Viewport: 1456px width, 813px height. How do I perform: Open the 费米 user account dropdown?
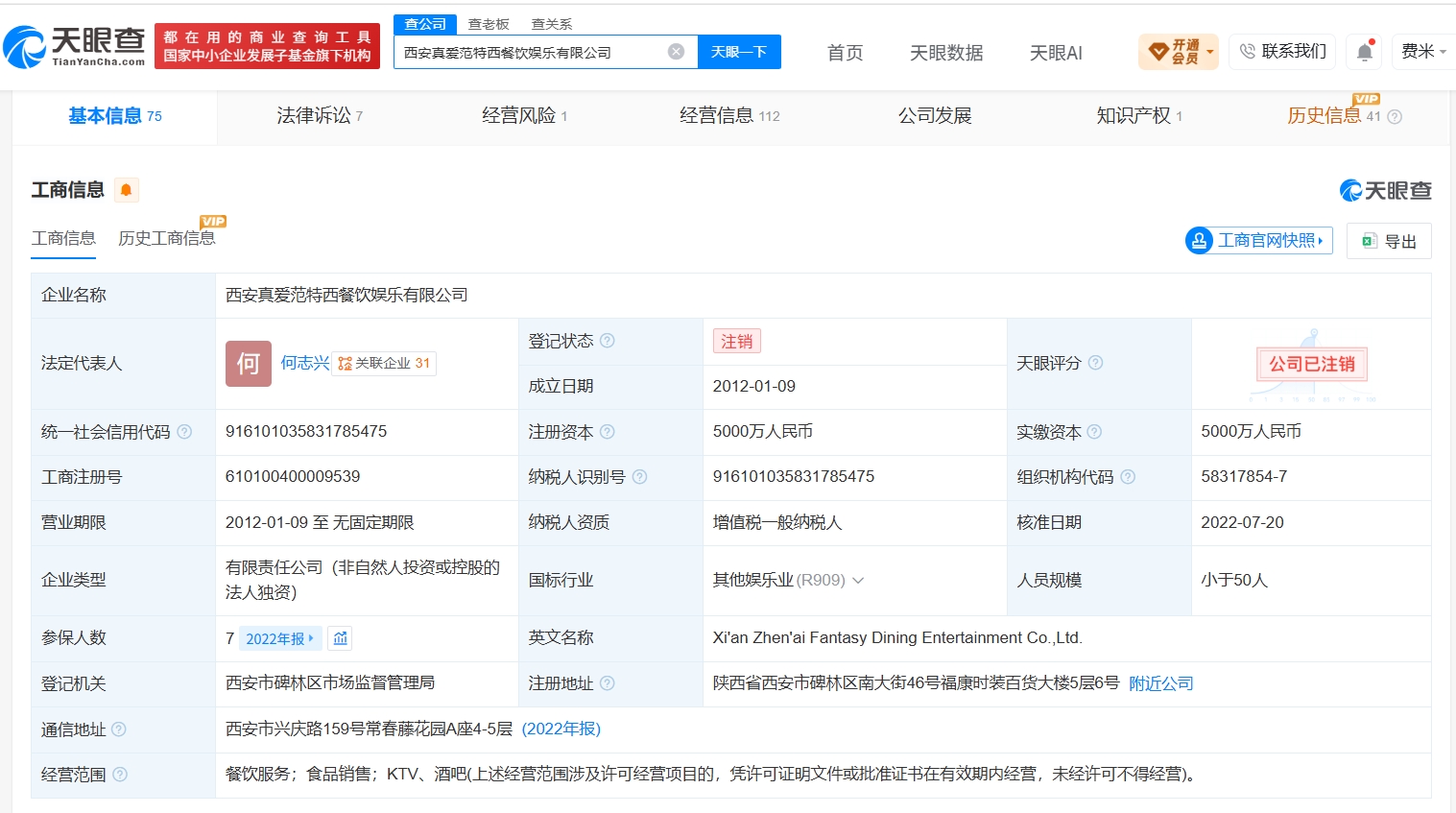(1423, 52)
